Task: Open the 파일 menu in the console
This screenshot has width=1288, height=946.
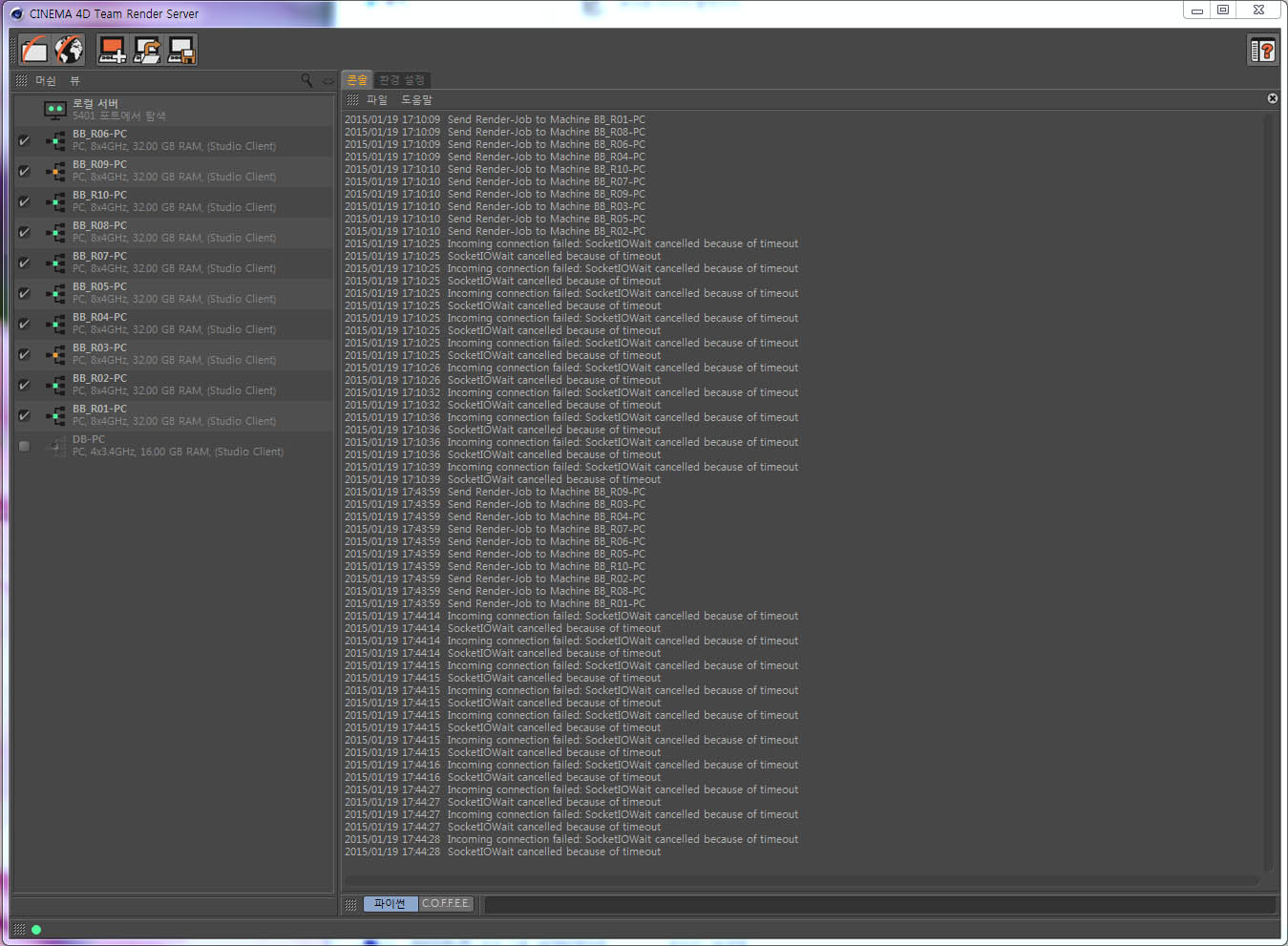Action: coord(377,99)
